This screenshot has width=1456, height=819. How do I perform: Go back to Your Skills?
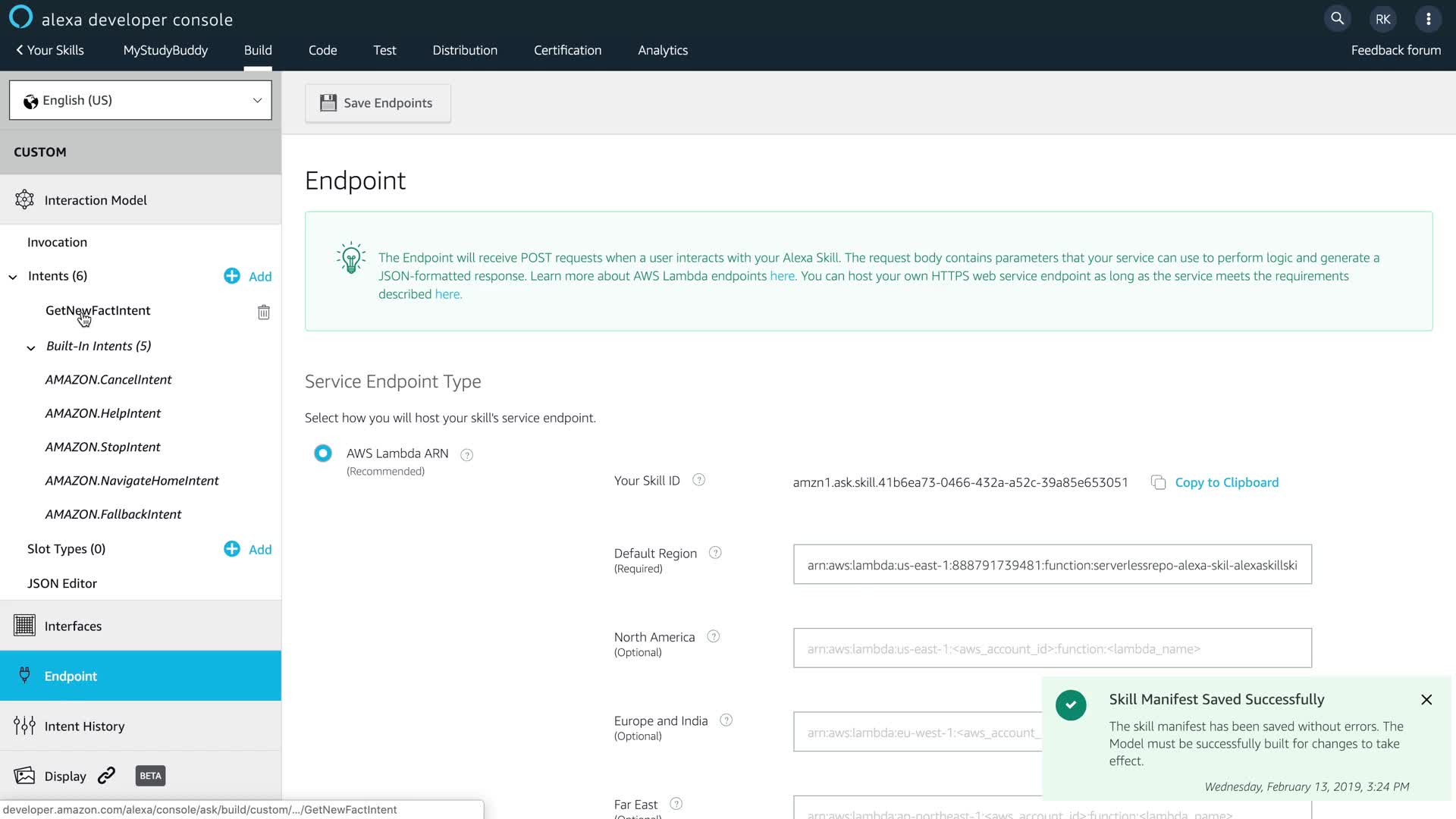50,50
